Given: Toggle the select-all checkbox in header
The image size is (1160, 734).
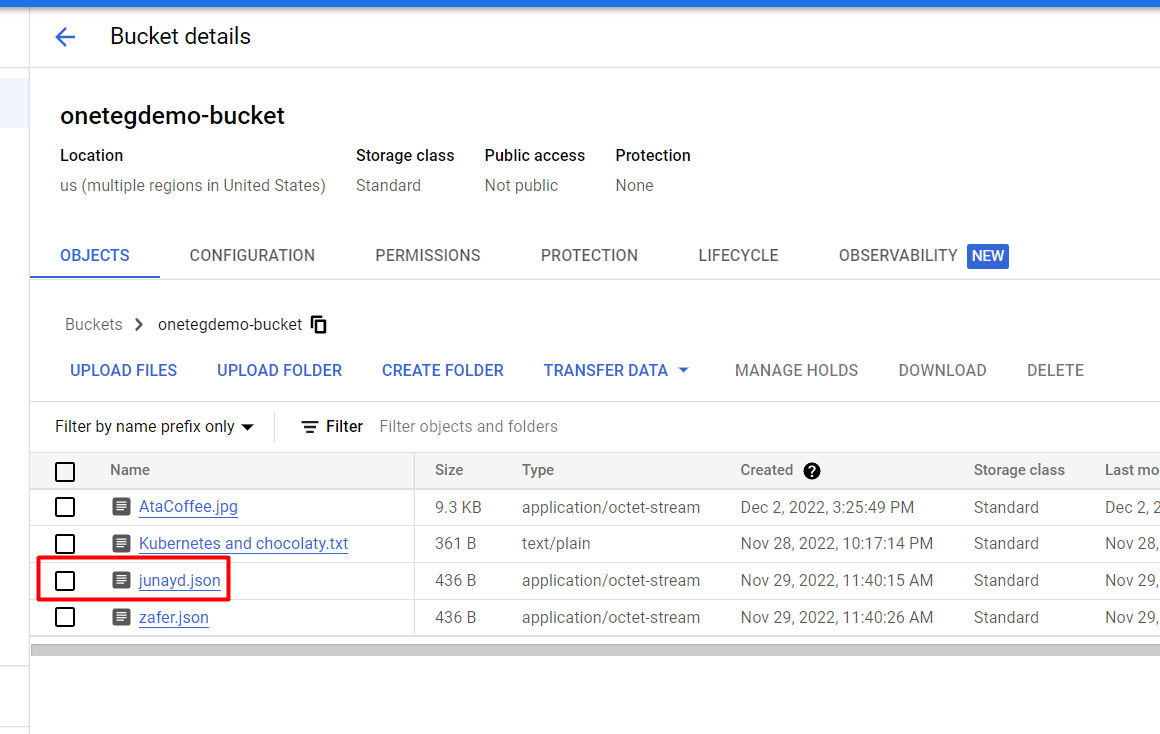Looking at the screenshot, I should pyautogui.click(x=65, y=471).
